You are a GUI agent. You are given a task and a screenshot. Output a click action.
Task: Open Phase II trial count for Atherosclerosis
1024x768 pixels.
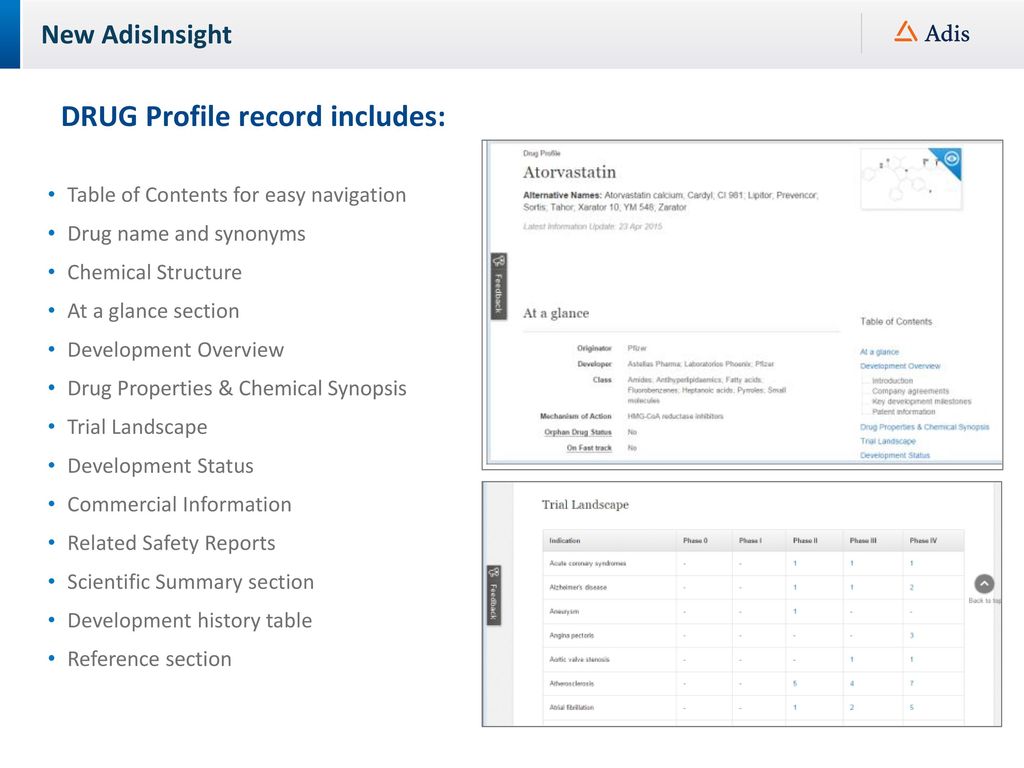tap(795, 684)
